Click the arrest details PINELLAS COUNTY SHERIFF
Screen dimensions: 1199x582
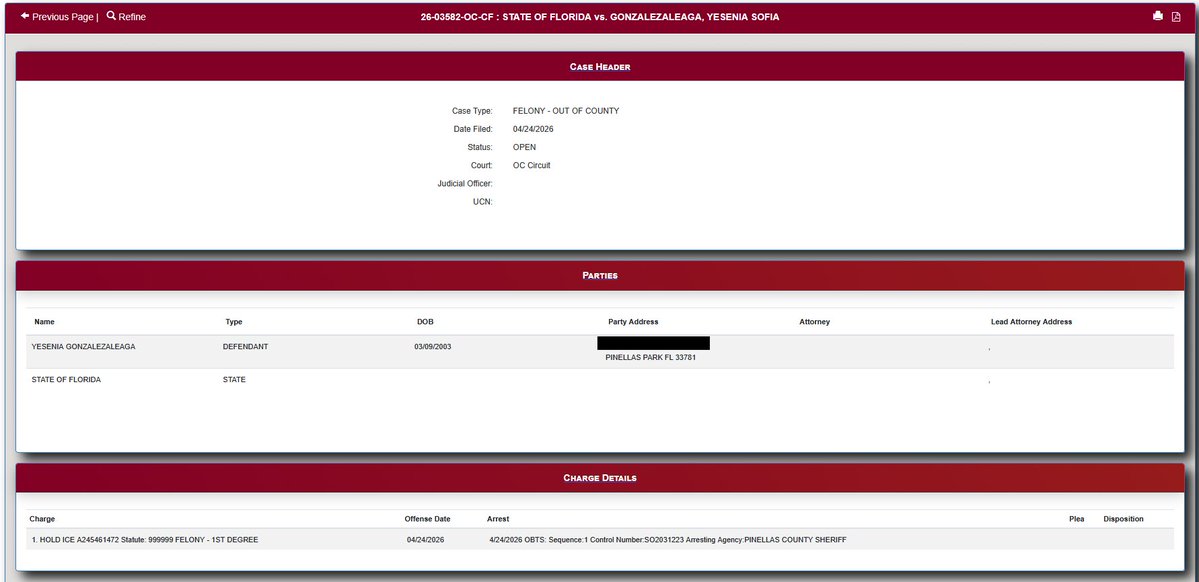[x=668, y=540]
